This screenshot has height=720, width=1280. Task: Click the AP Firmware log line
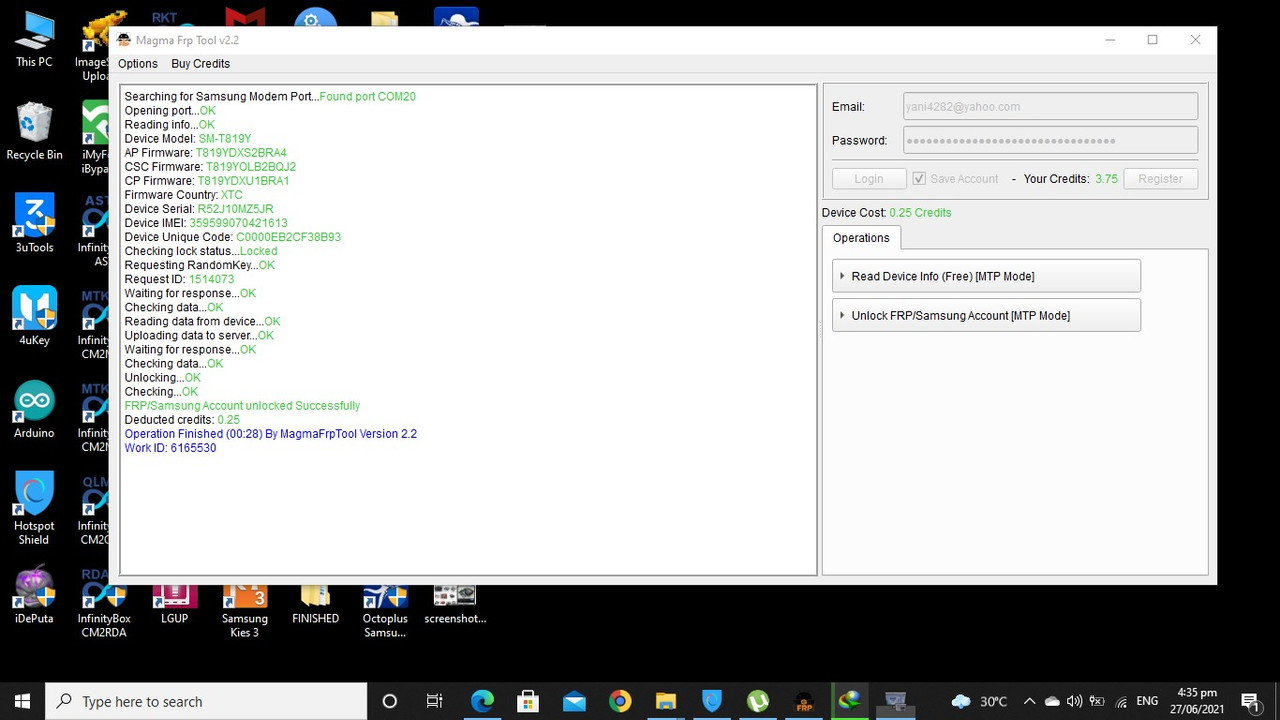click(x=206, y=153)
